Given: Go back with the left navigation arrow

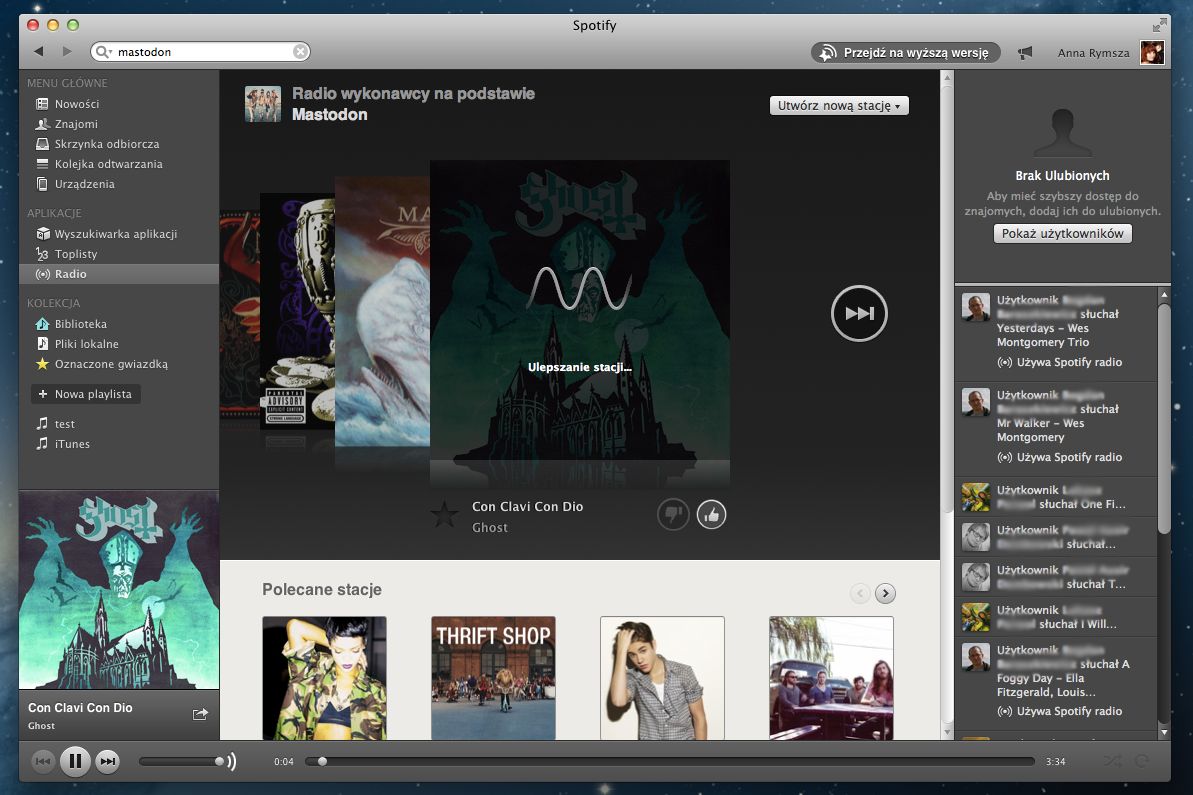Looking at the screenshot, I should tap(39, 52).
